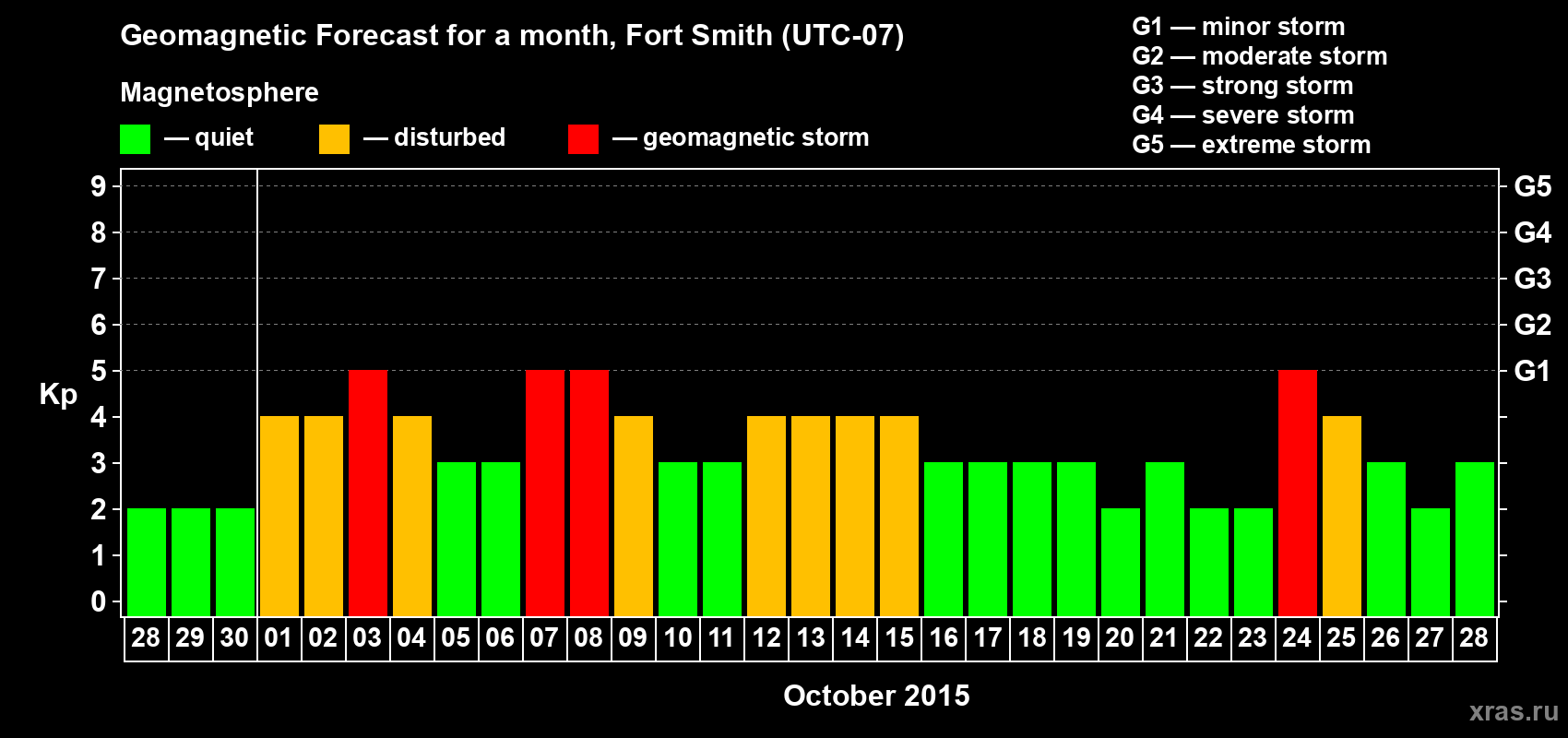1568x738 pixels.
Task: Click the Kp value 0 on left axis
Action: coord(99,601)
